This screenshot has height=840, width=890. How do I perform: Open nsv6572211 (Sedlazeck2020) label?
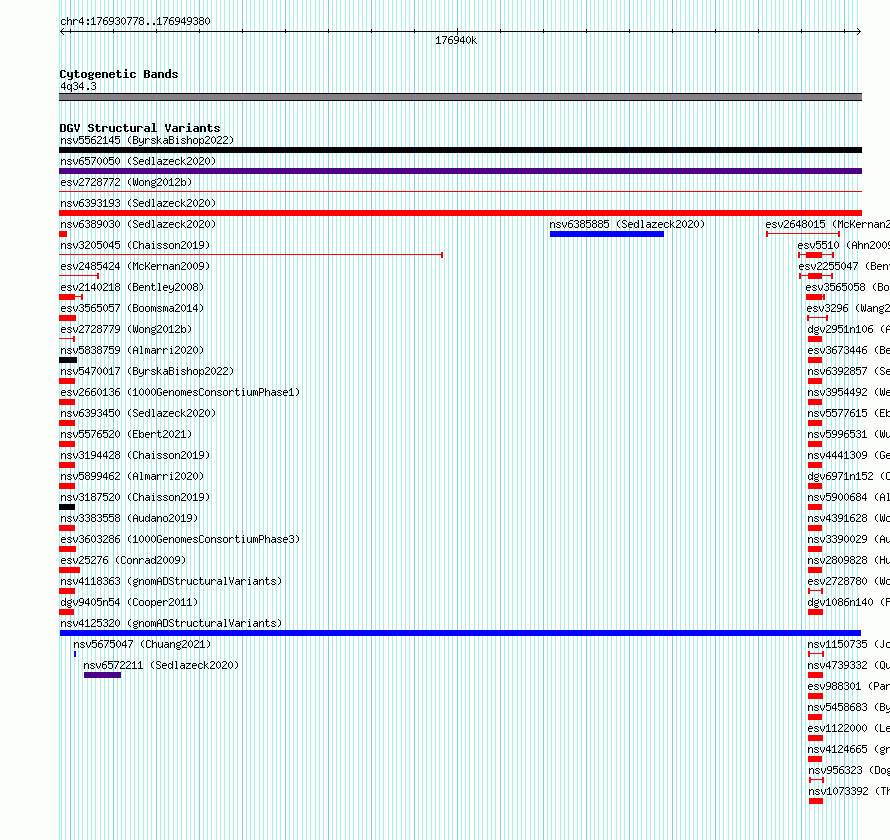[161, 665]
